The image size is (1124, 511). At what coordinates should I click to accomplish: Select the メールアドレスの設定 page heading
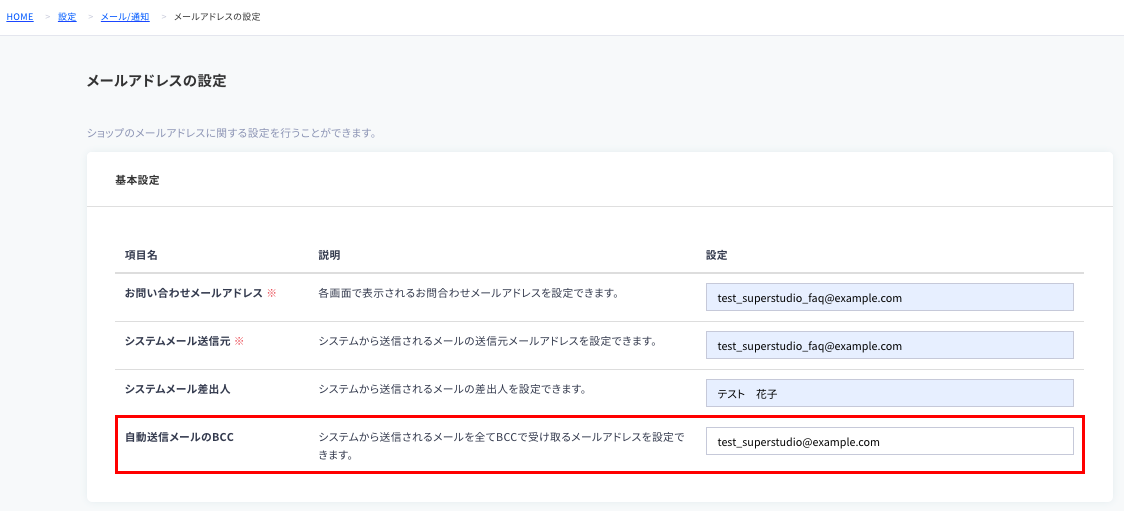(x=156, y=81)
